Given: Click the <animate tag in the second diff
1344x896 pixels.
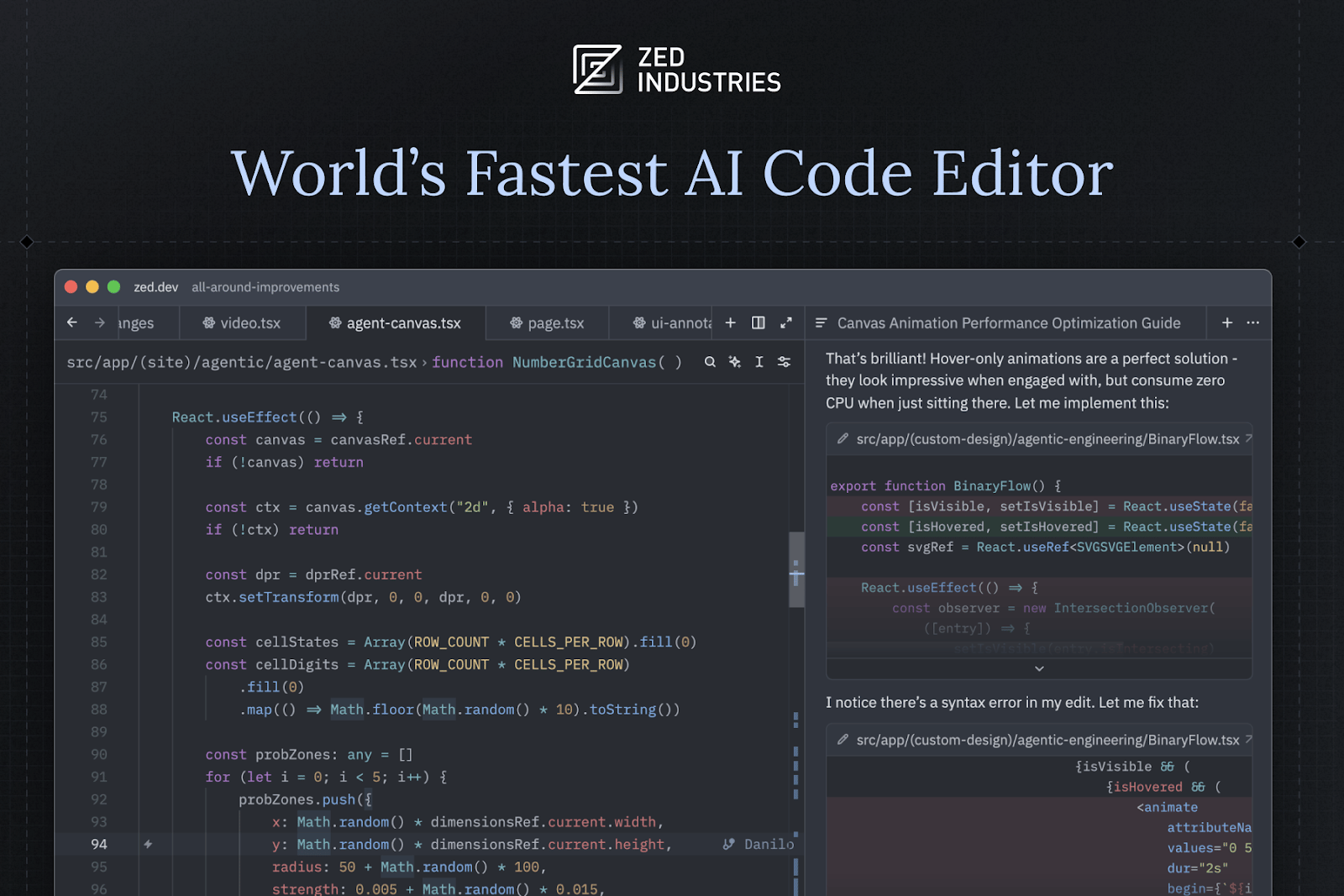Looking at the screenshot, I should pyautogui.click(x=1167, y=807).
